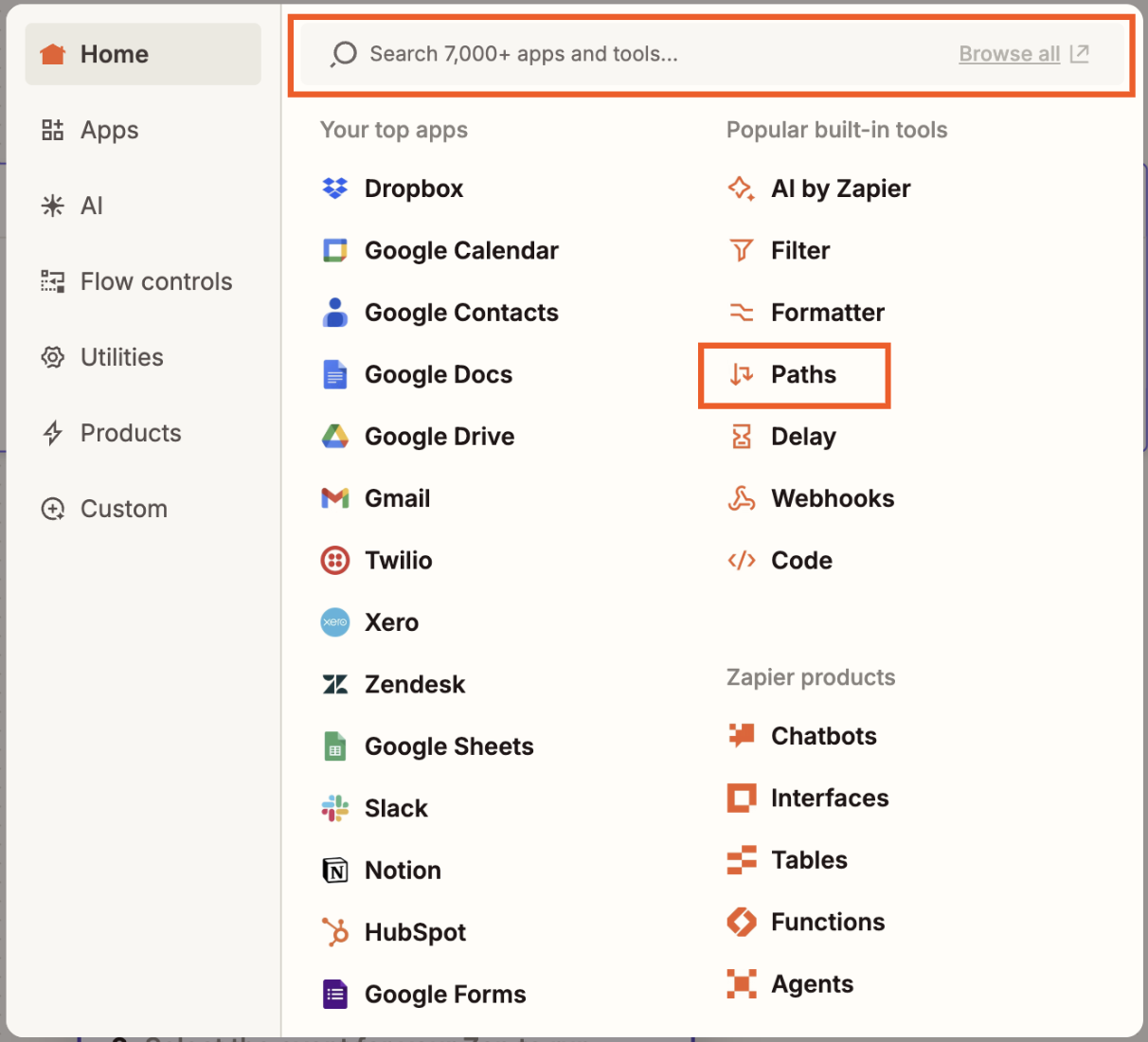The image size is (1148, 1042).
Task: Click the Tables icon
Action: (742, 859)
